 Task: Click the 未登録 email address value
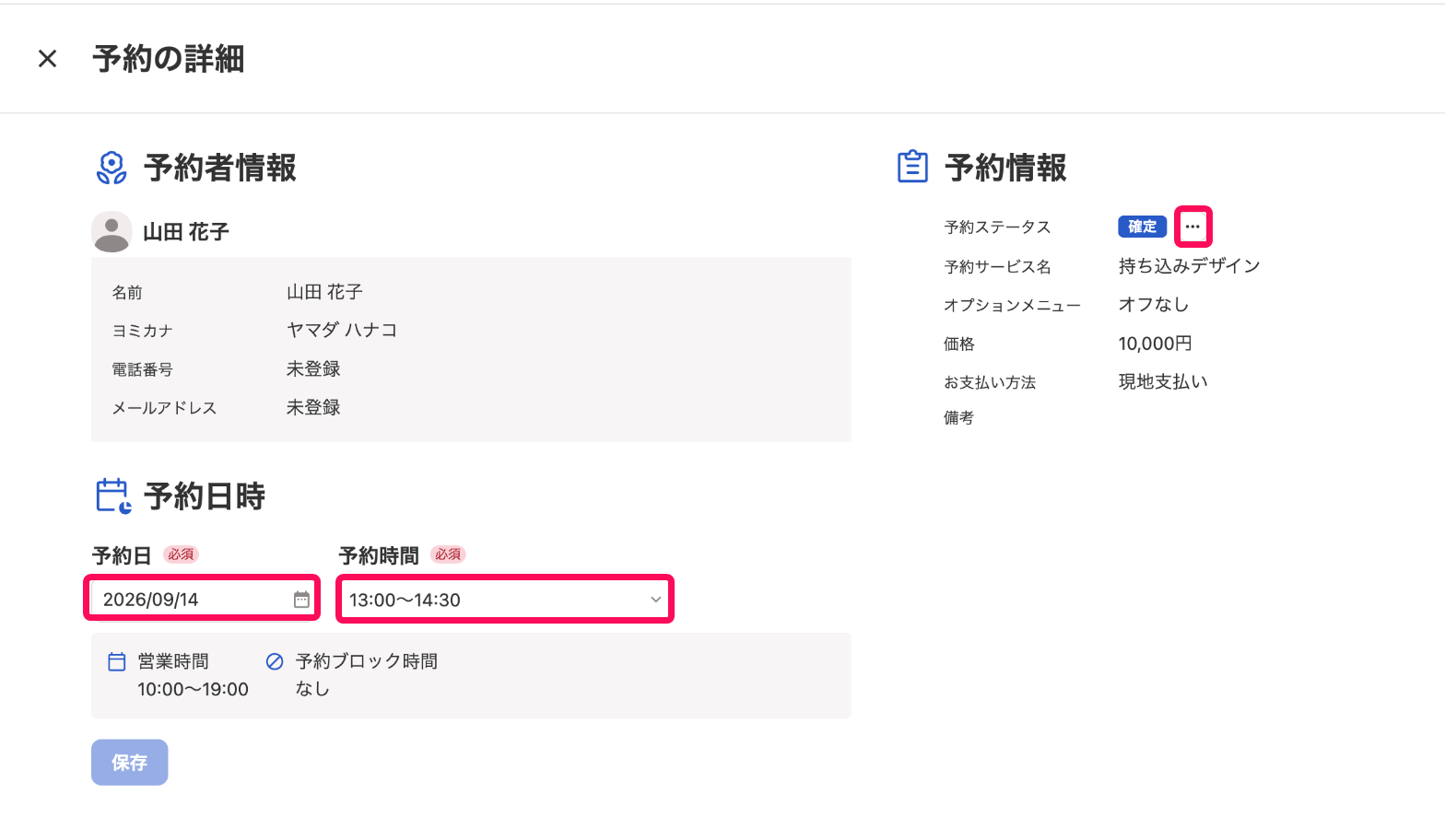click(x=313, y=408)
